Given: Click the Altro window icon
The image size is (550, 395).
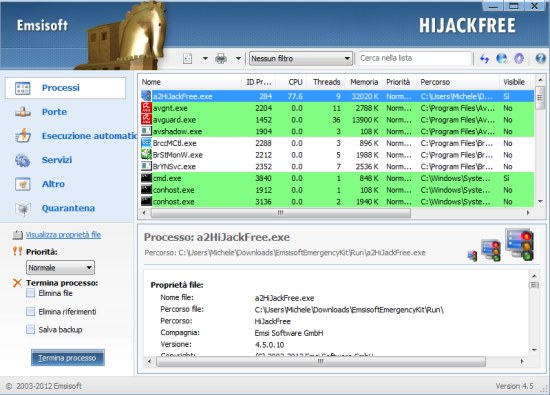Looking at the screenshot, I should click(x=23, y=184).
